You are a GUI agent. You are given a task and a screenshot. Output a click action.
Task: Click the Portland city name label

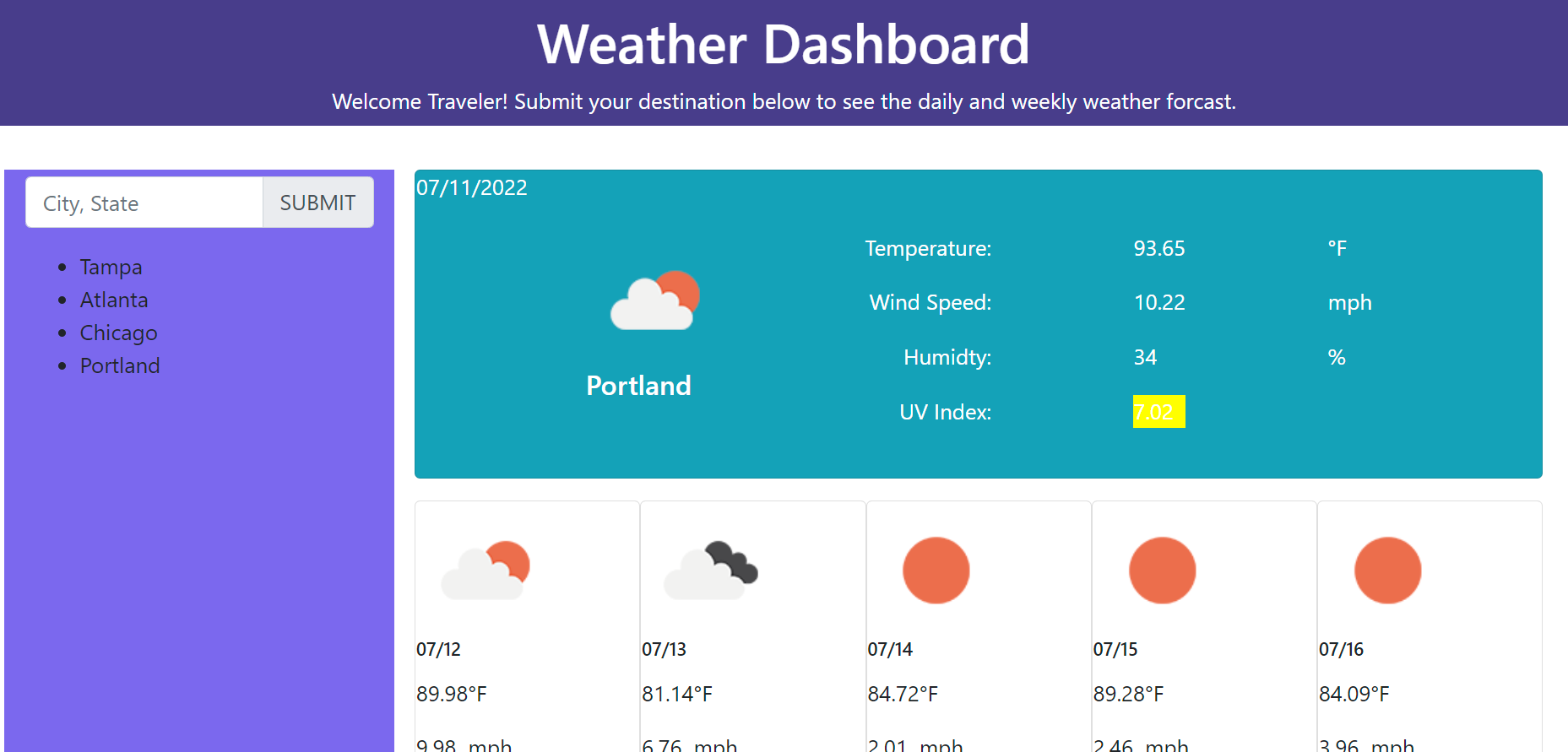(x=638, y=386)
